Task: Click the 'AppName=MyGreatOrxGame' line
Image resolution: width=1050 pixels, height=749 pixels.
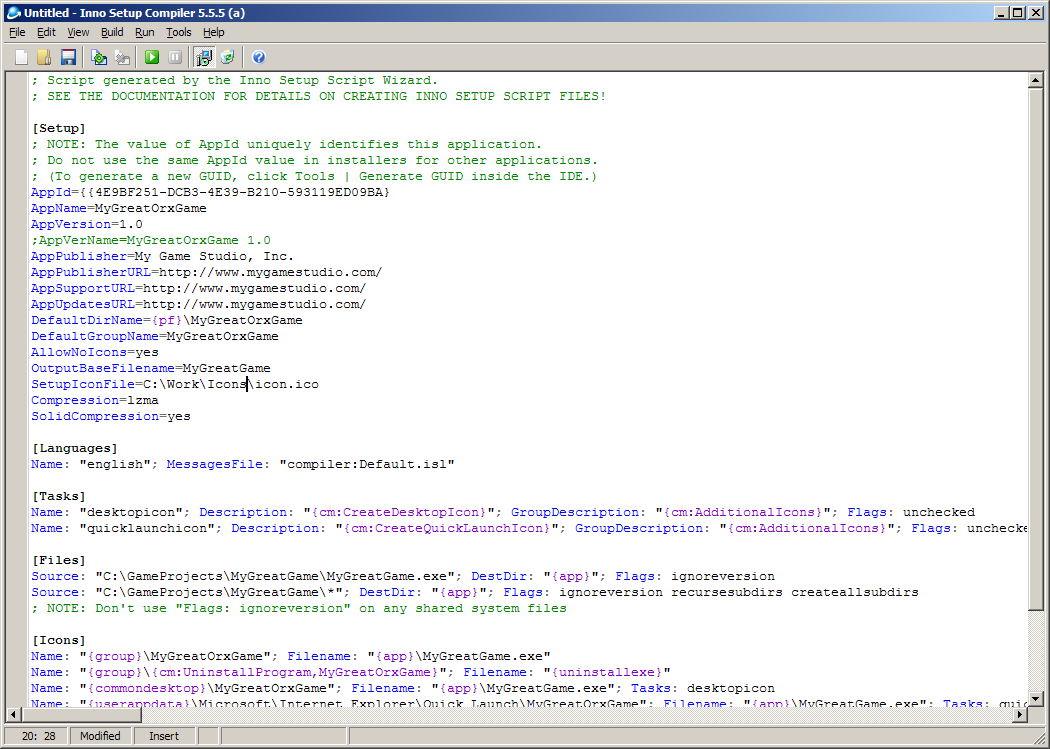Action: pyautogui.click(x=119, y=208)
